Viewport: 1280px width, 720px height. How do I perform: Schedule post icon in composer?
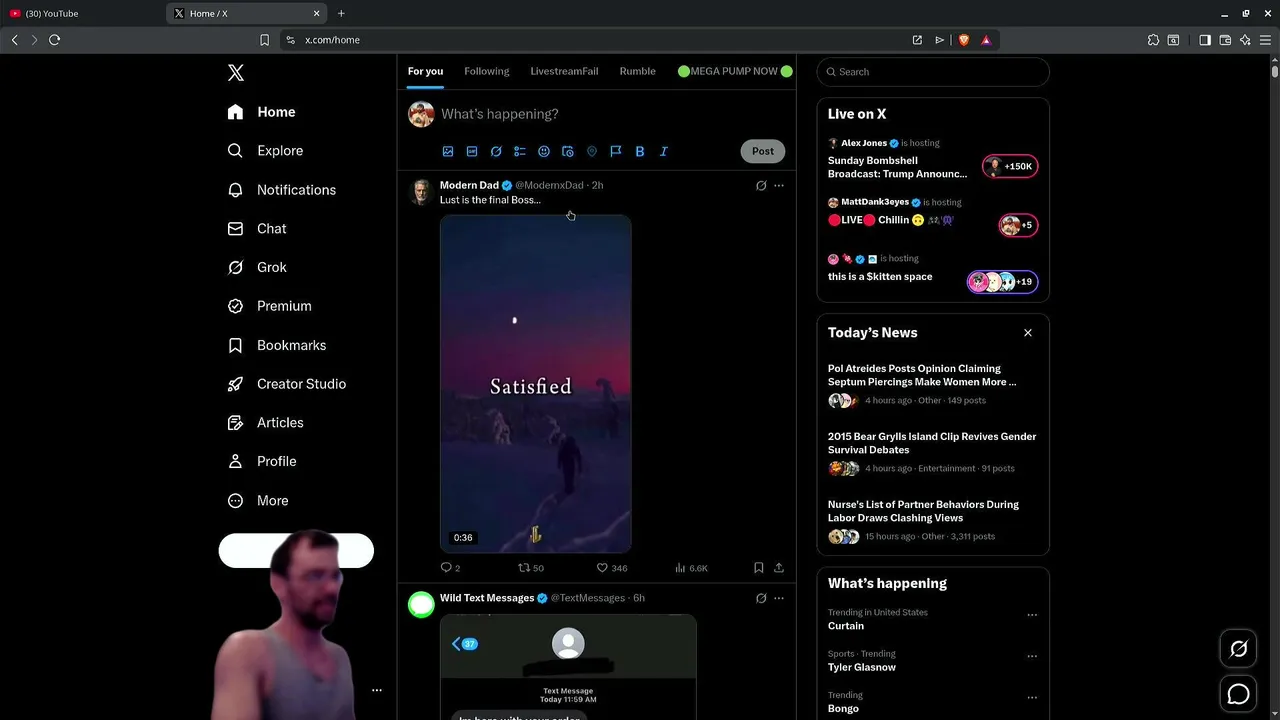tap(568, 152)
